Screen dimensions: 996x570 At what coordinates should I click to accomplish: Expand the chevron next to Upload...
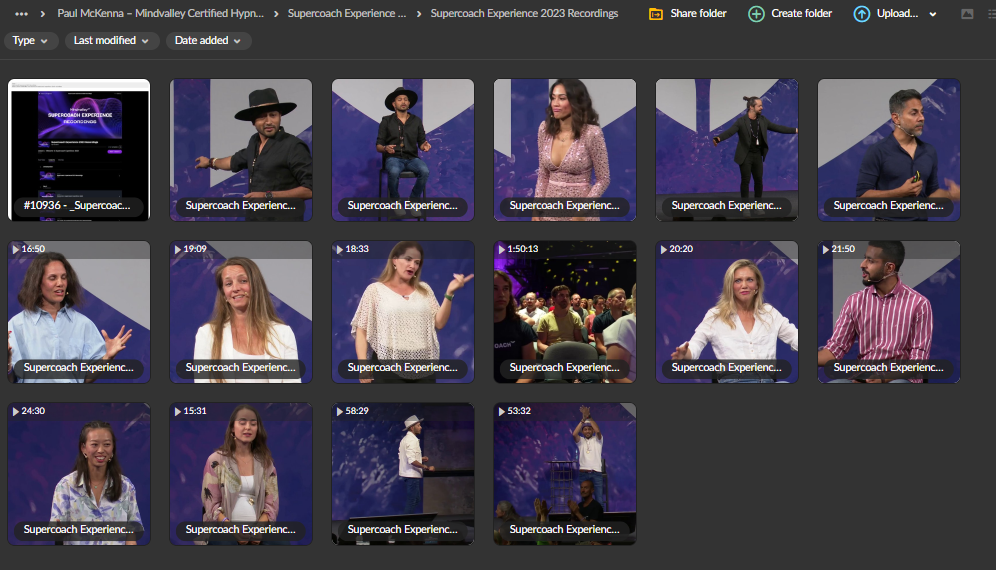click(932, 14)
